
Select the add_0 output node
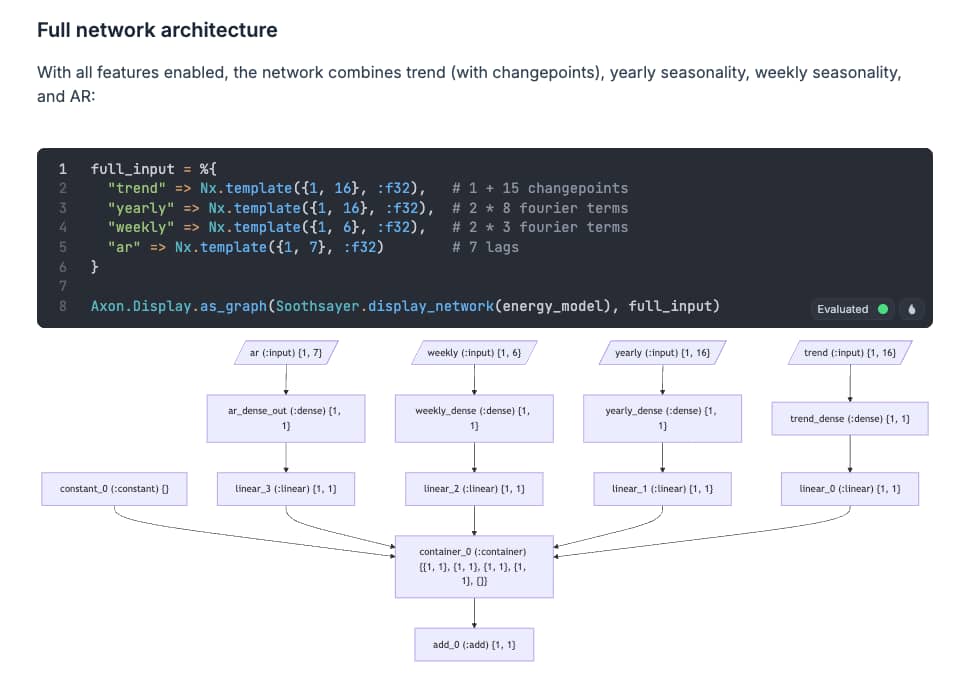pos(474,645)
